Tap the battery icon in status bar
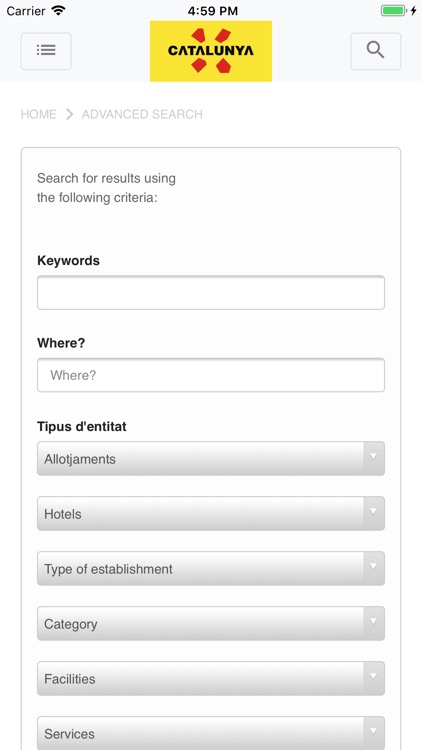Image resolution: width=422 pixels, height=750 pixels. (x=393, y=11)
